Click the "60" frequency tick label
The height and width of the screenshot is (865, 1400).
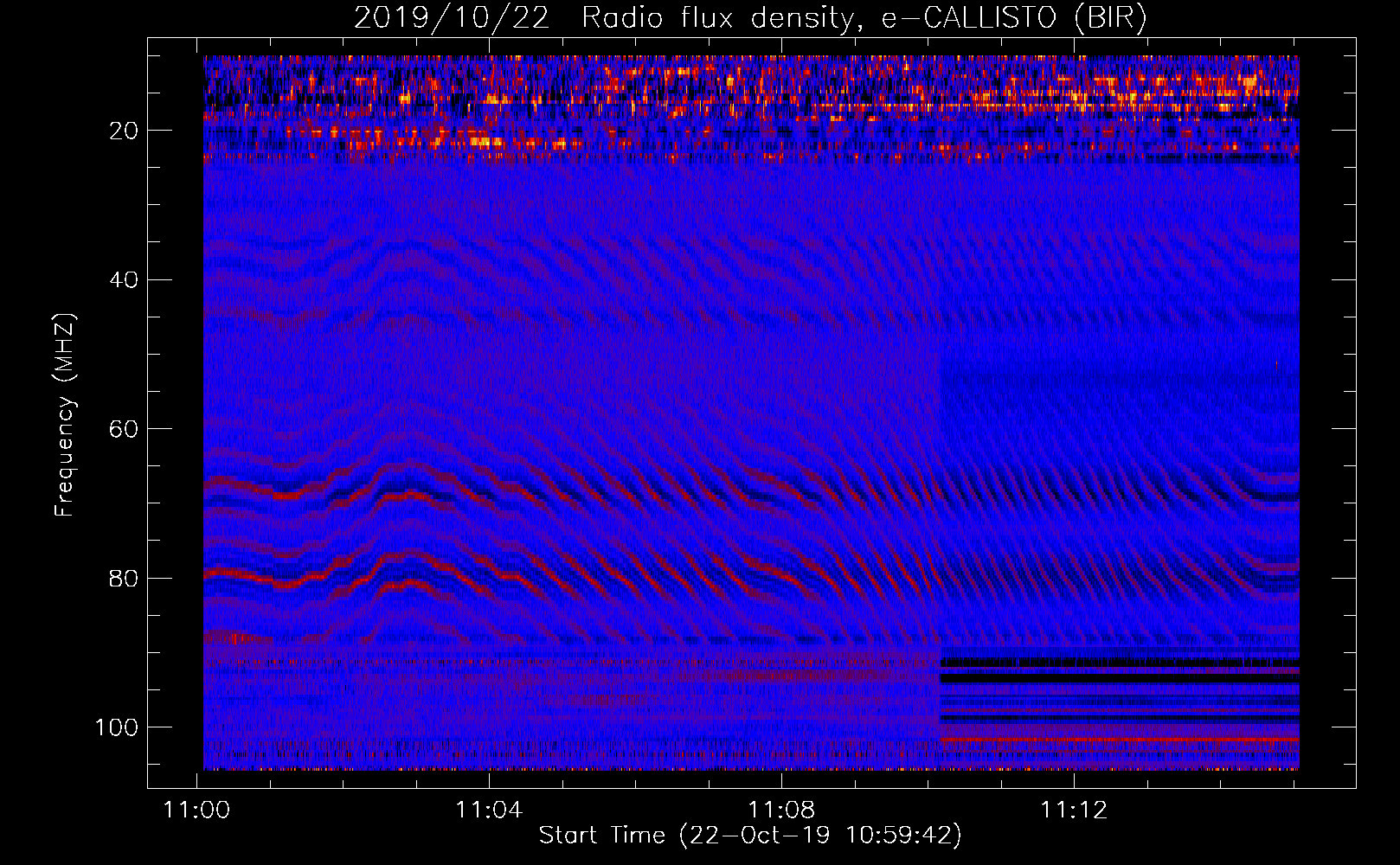coord(124,429)
